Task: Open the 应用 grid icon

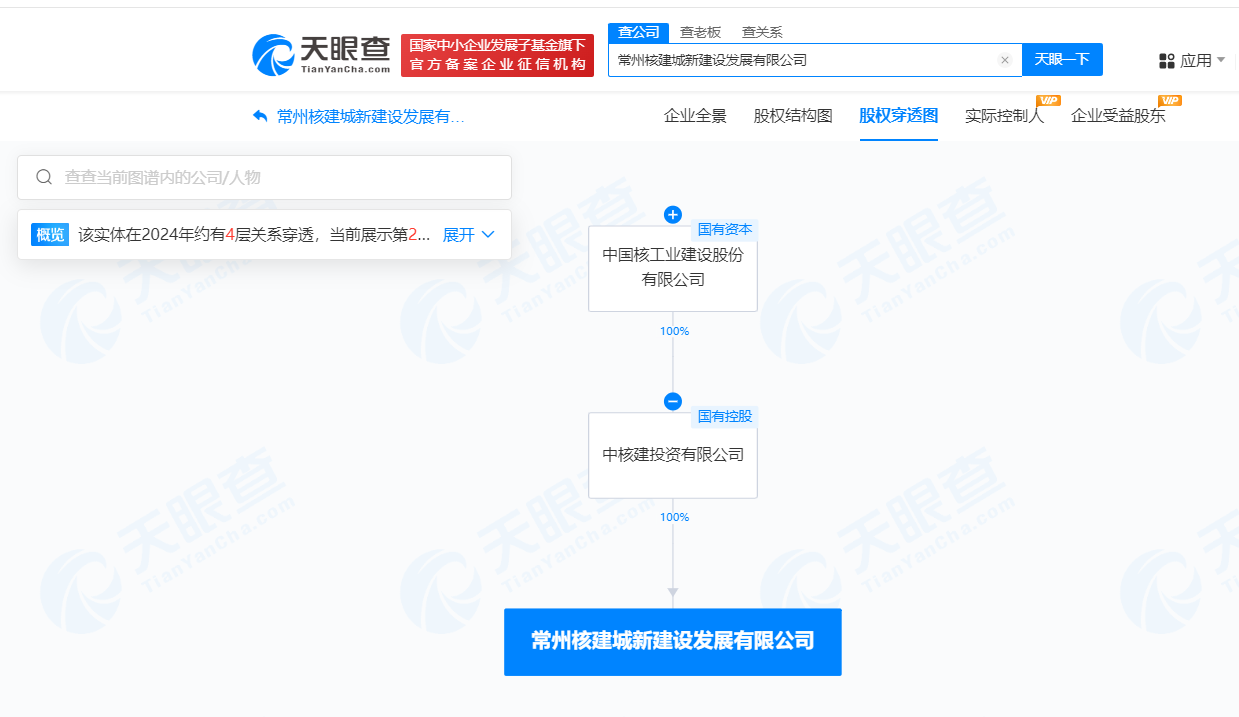Action: pyautogui.click(x=1167, y=61)
